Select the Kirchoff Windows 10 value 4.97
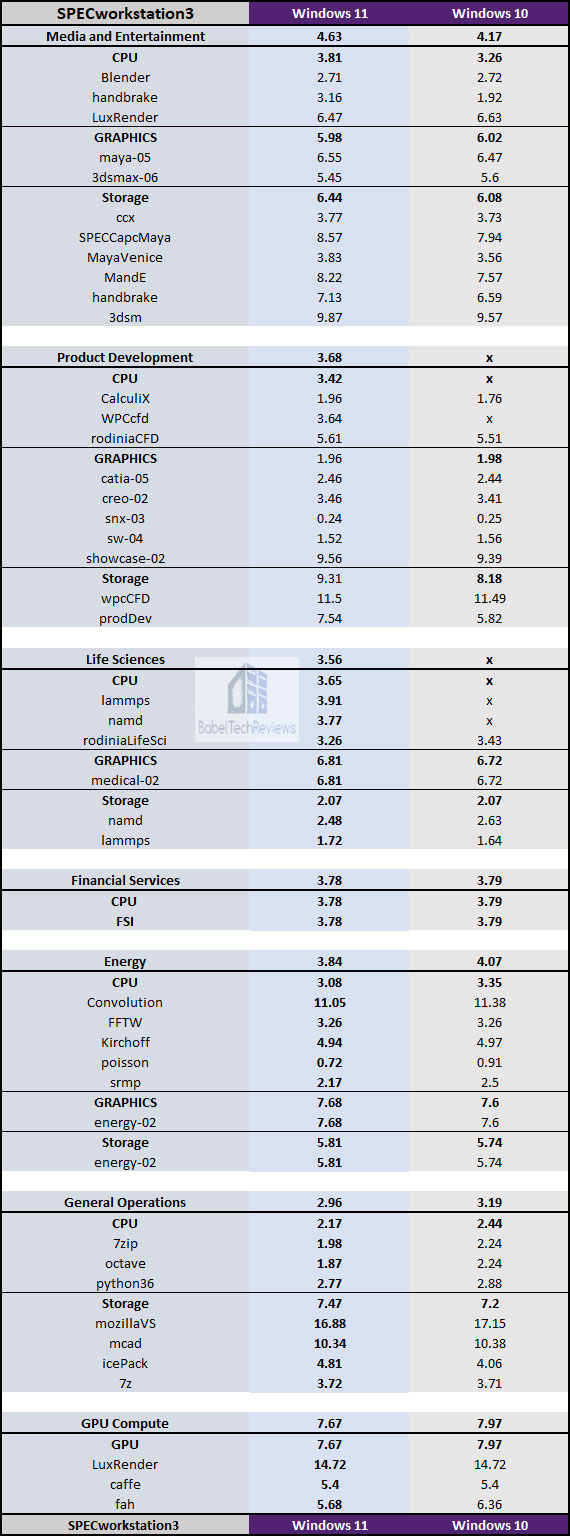This screenshot has height=1536, width=570. [x=489, y=1042]
